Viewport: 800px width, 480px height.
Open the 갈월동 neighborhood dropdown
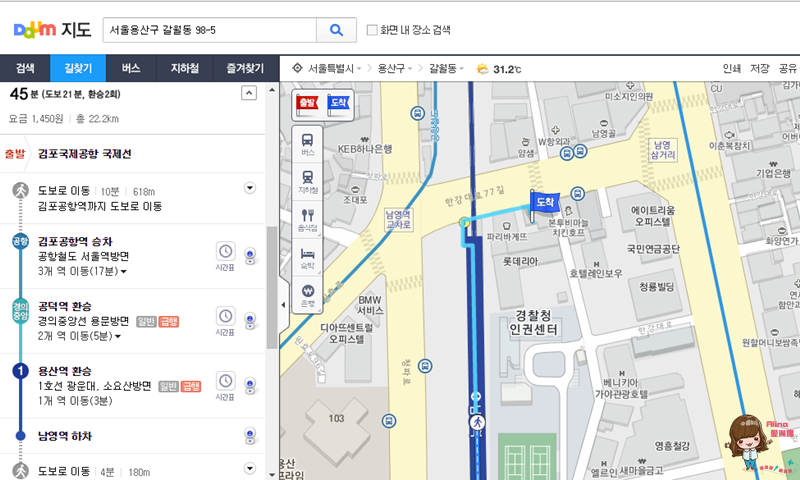coord(445,68)
